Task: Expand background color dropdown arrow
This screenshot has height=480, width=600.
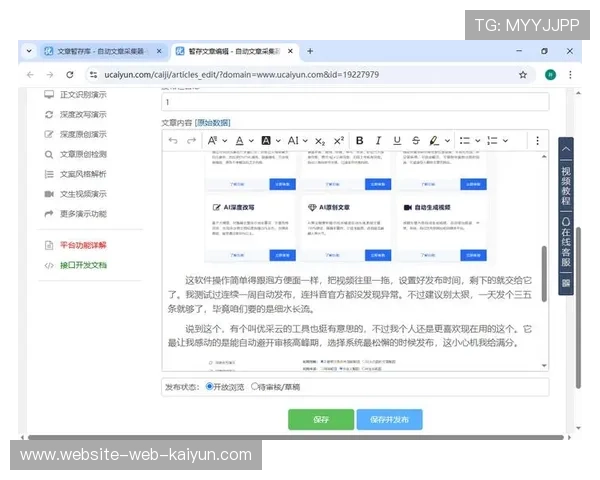Action: 278,141
